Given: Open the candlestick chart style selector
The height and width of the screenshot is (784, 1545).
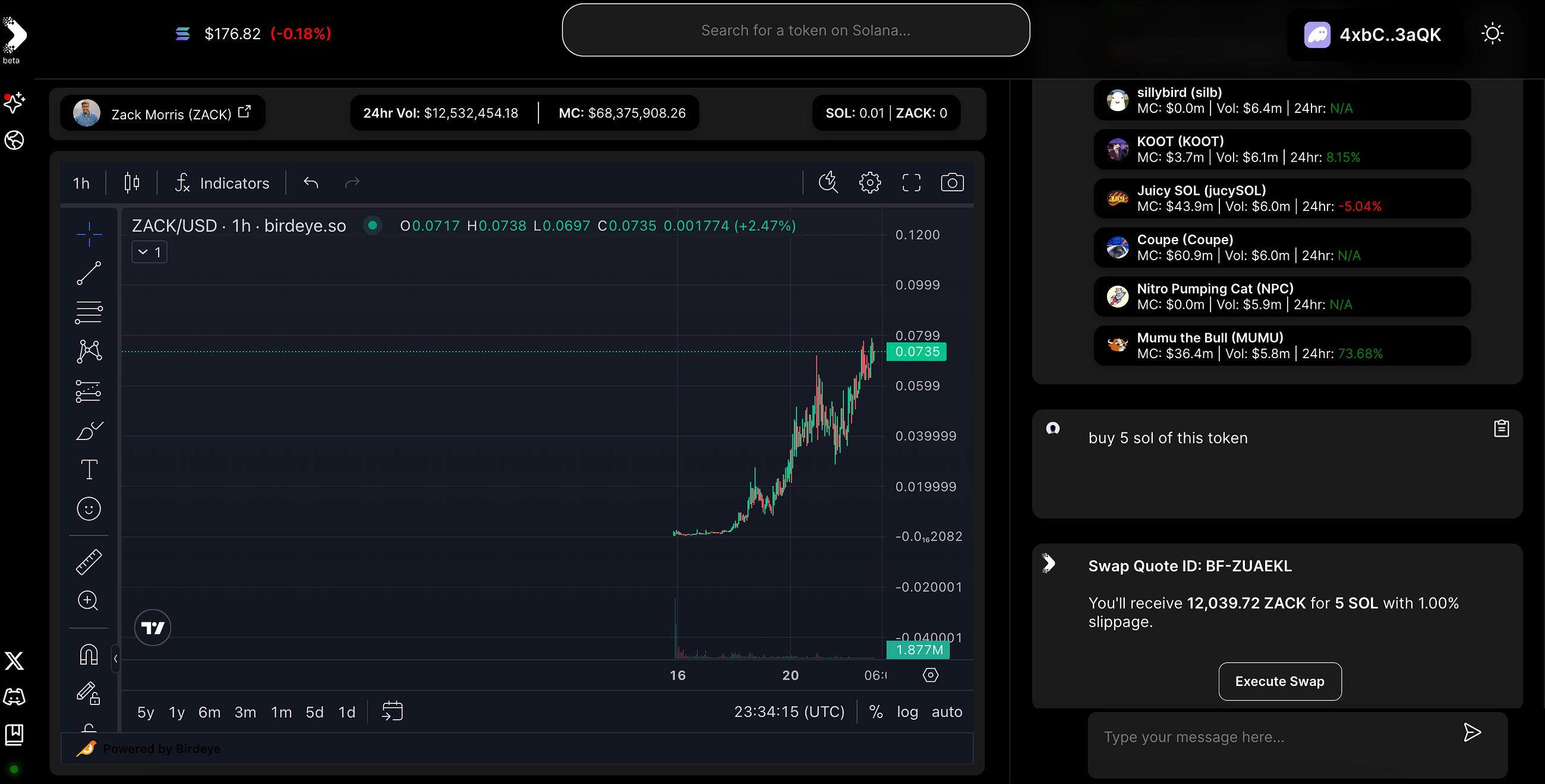Looking at the screenshot, I should (x=132, y=182).
